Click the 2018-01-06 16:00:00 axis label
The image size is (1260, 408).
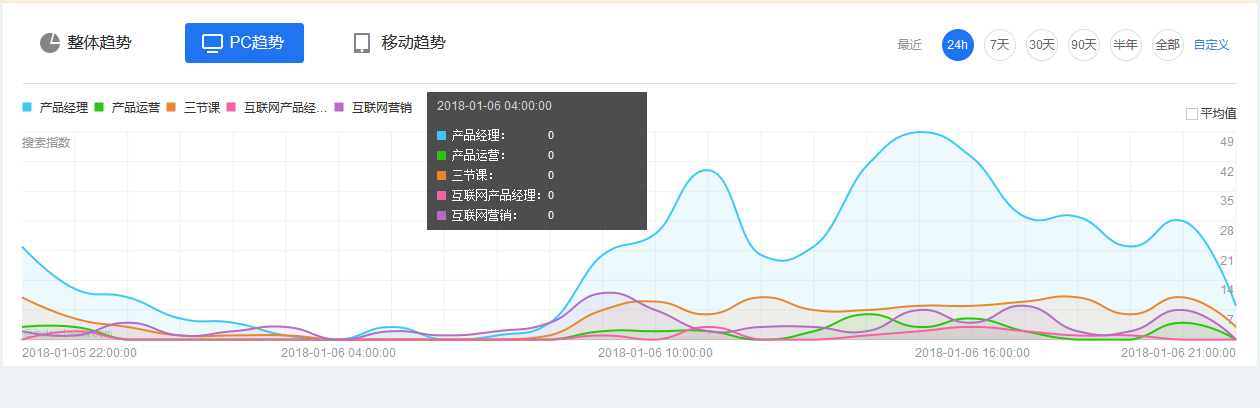click(972, 352)
